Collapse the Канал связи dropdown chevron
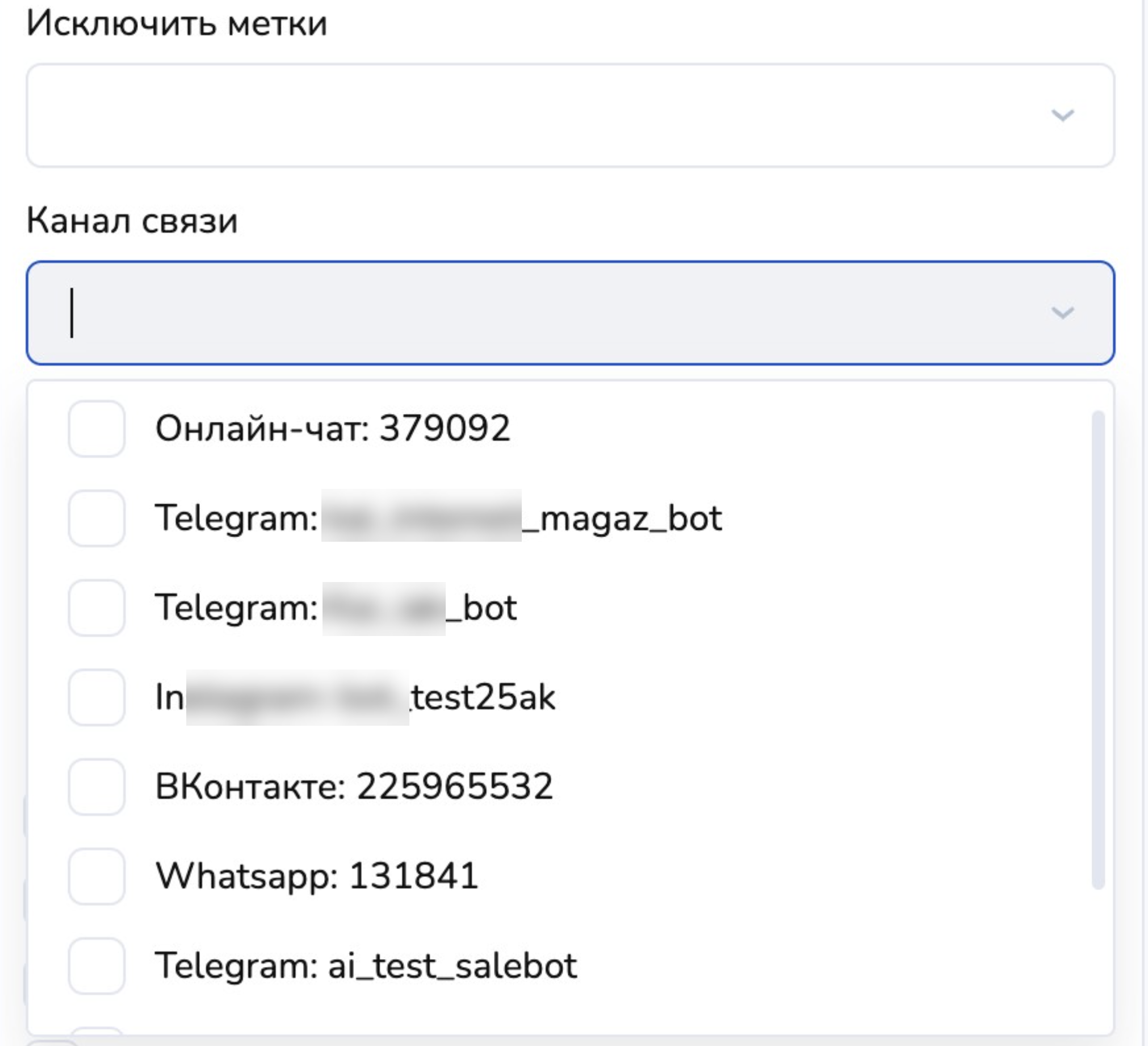 (1062, 312)
